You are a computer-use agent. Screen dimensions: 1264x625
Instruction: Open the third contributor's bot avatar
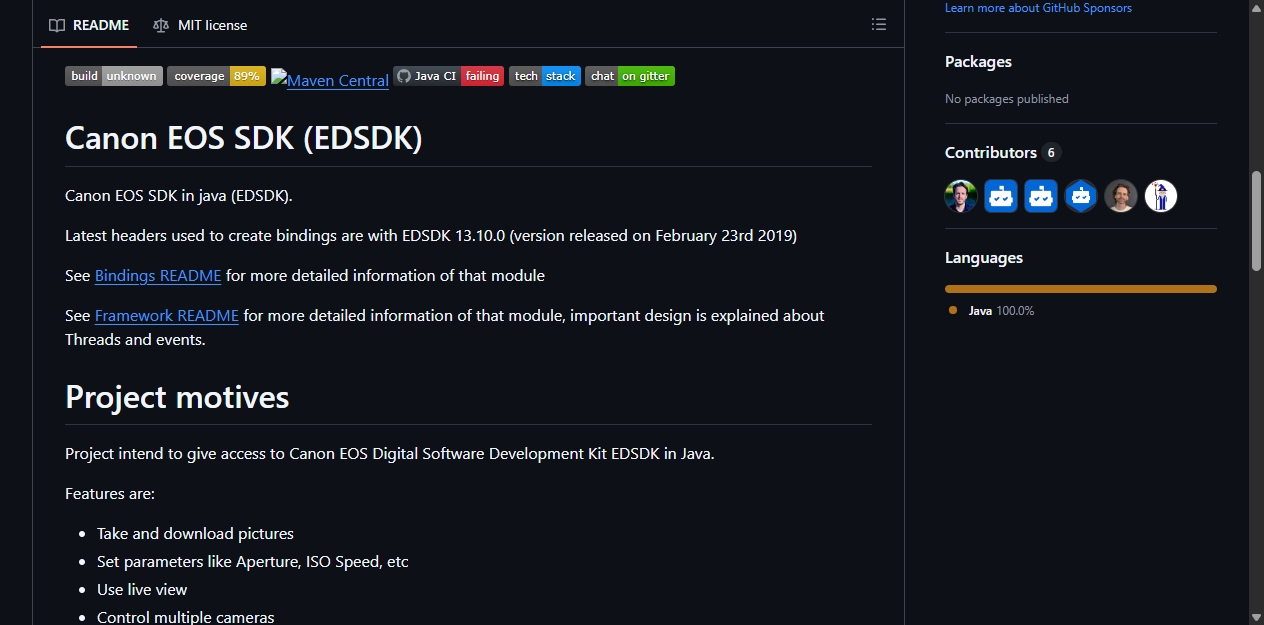pyautogui.click(x=1041, y=196)
